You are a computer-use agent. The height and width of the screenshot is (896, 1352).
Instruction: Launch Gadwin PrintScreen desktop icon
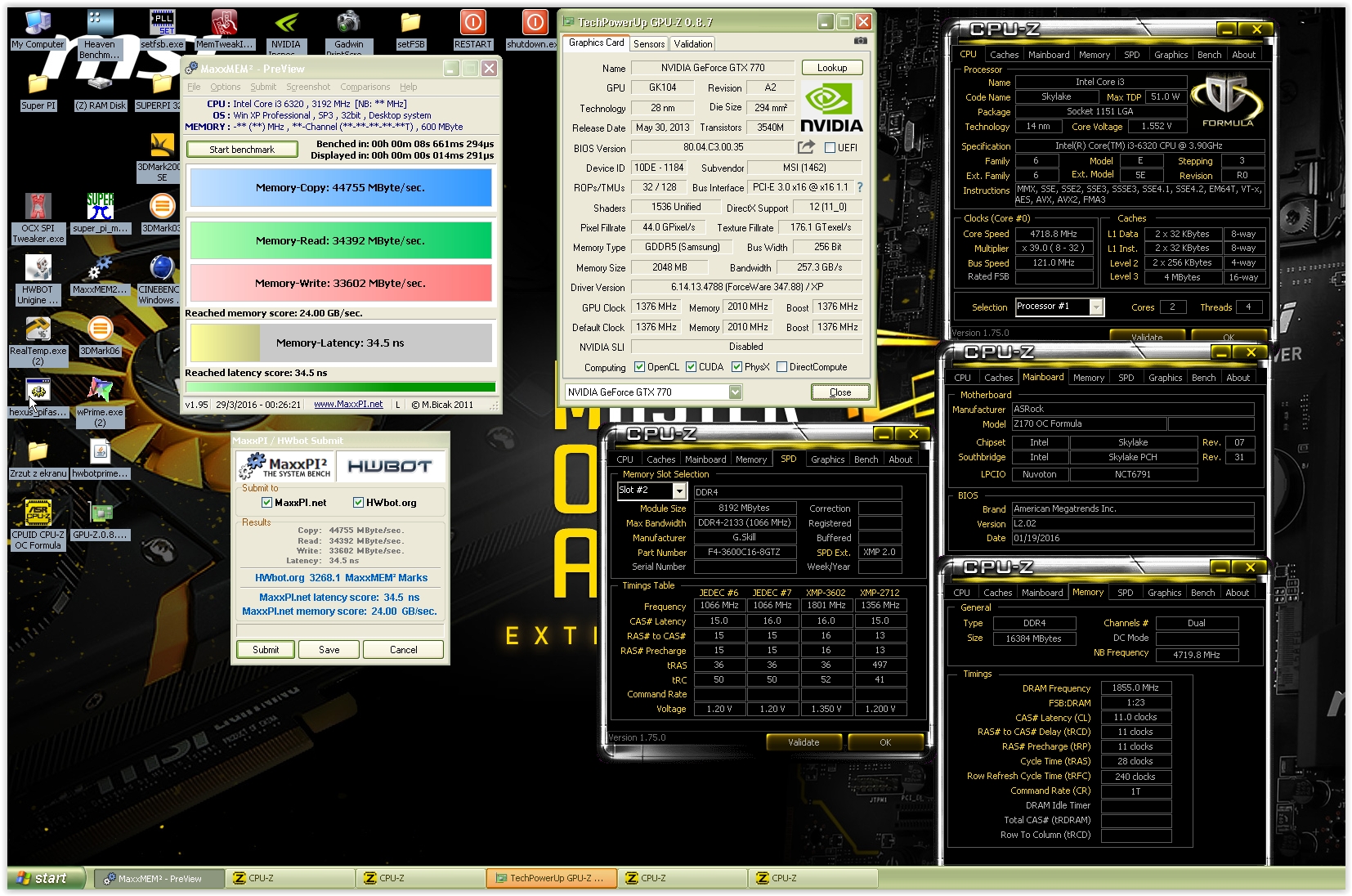(348, 33)
